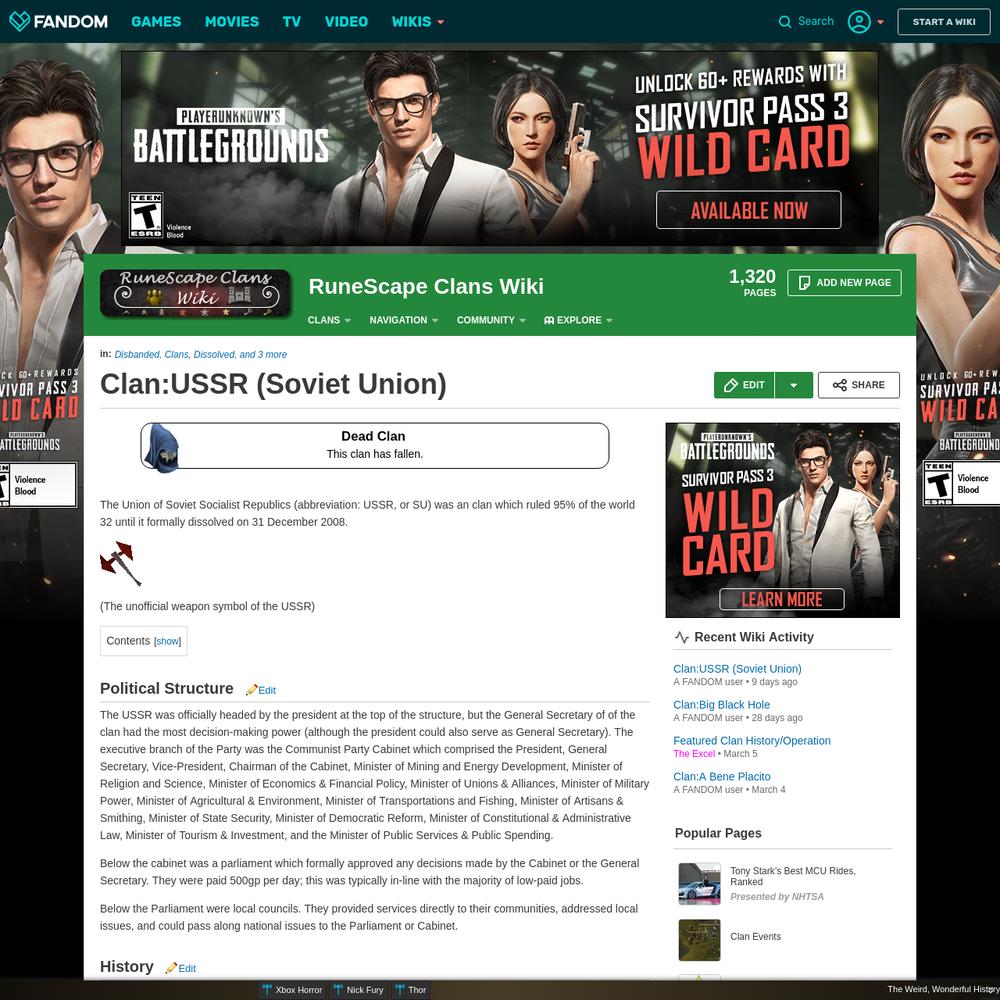Image resolution: width=1000 pixels, height=1000 pixels.
Task: Open the MOVIES menu item
Action: click(x=232, y=22)
